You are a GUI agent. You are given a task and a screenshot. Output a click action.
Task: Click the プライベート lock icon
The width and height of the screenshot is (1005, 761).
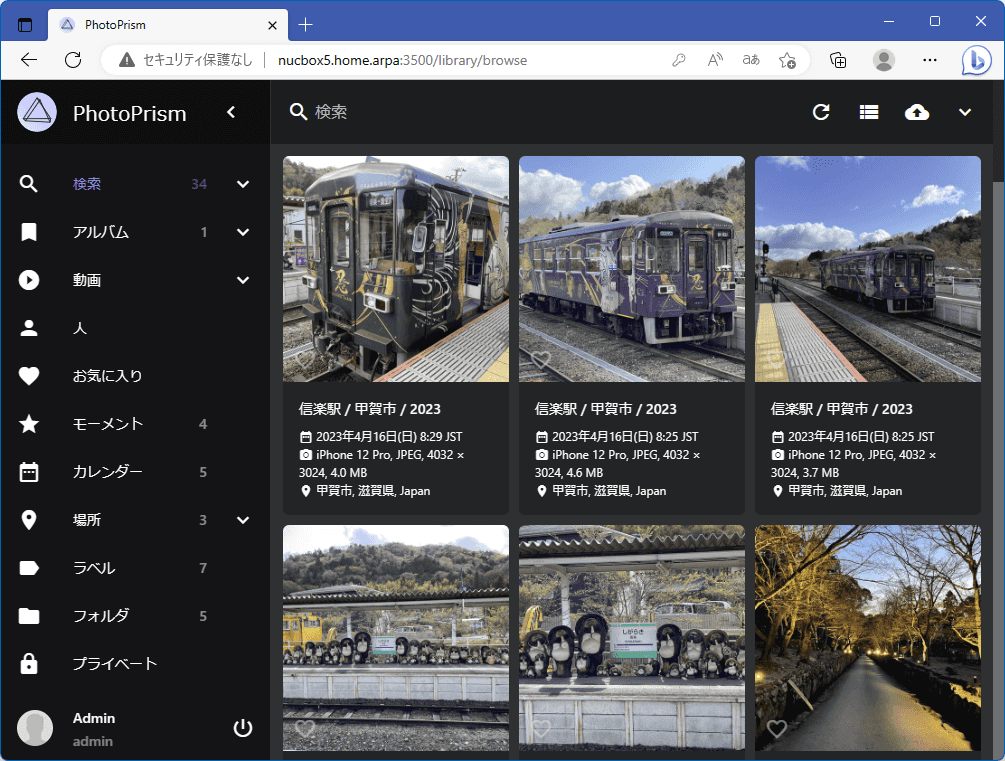(29, 664)
